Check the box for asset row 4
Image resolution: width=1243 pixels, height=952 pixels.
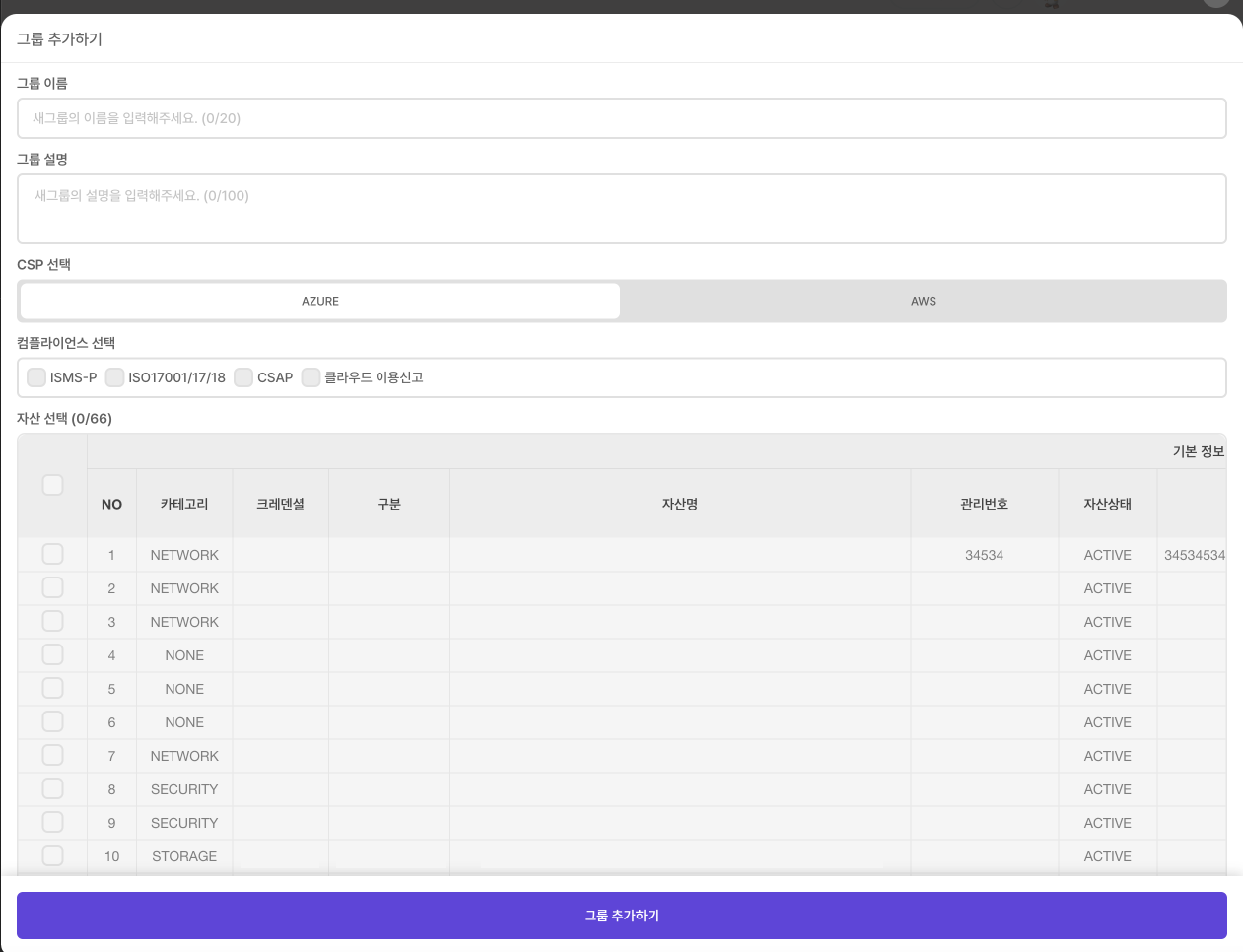(53, 655)
